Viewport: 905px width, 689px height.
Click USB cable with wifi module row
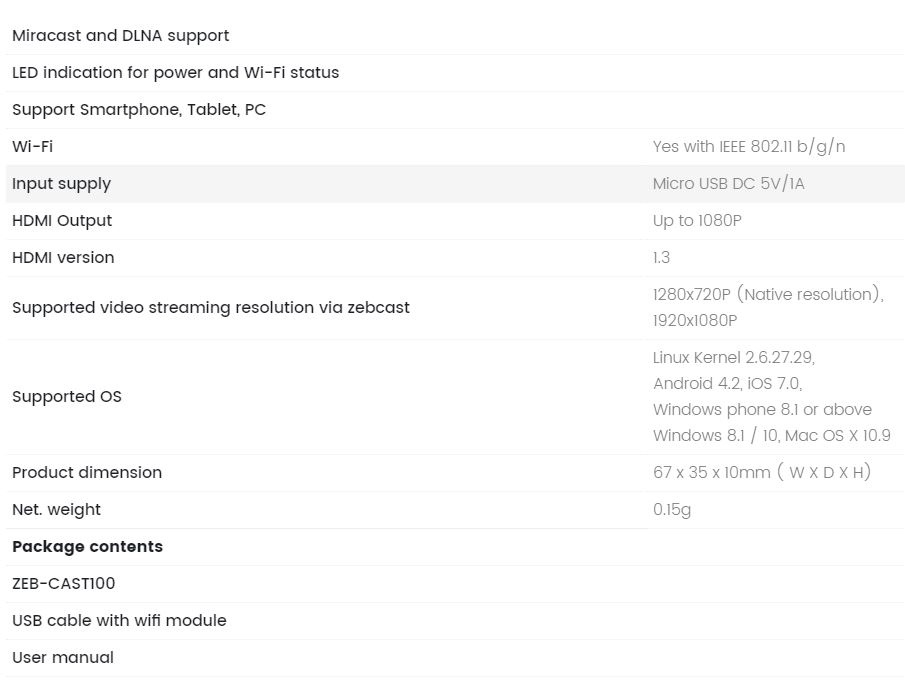click(x=455, y=621)
